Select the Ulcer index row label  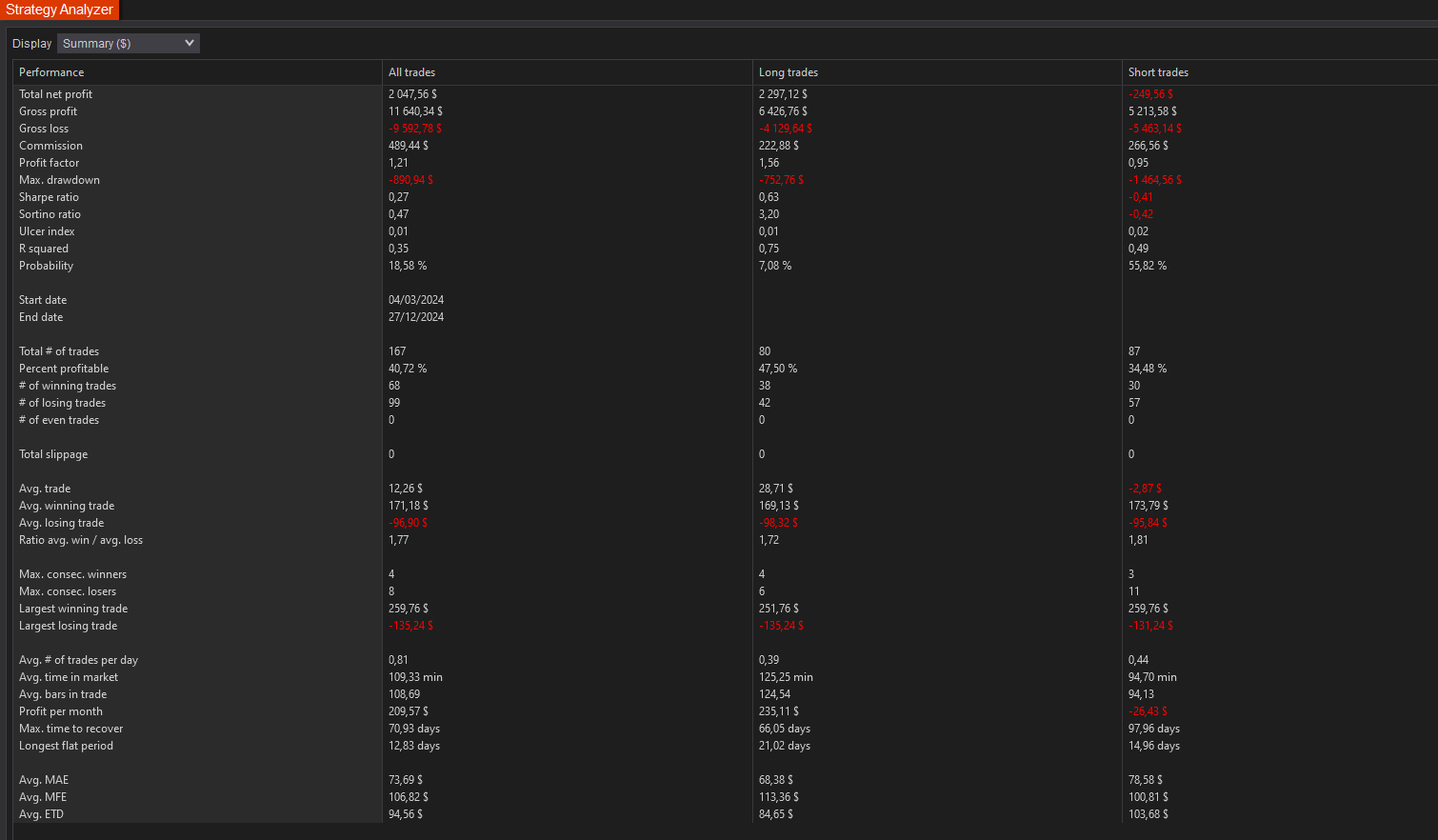[x=47, y=231]
